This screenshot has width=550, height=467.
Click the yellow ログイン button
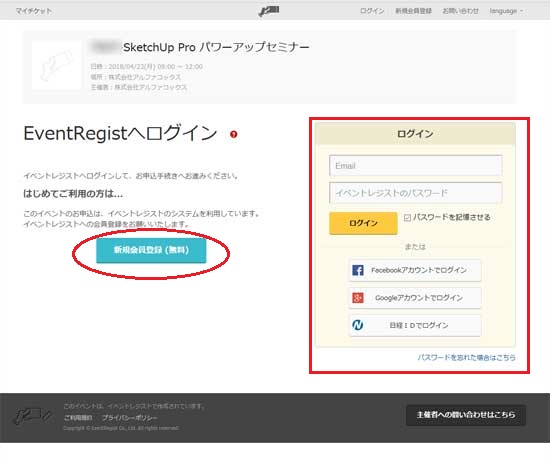click(x=363, y=223)
